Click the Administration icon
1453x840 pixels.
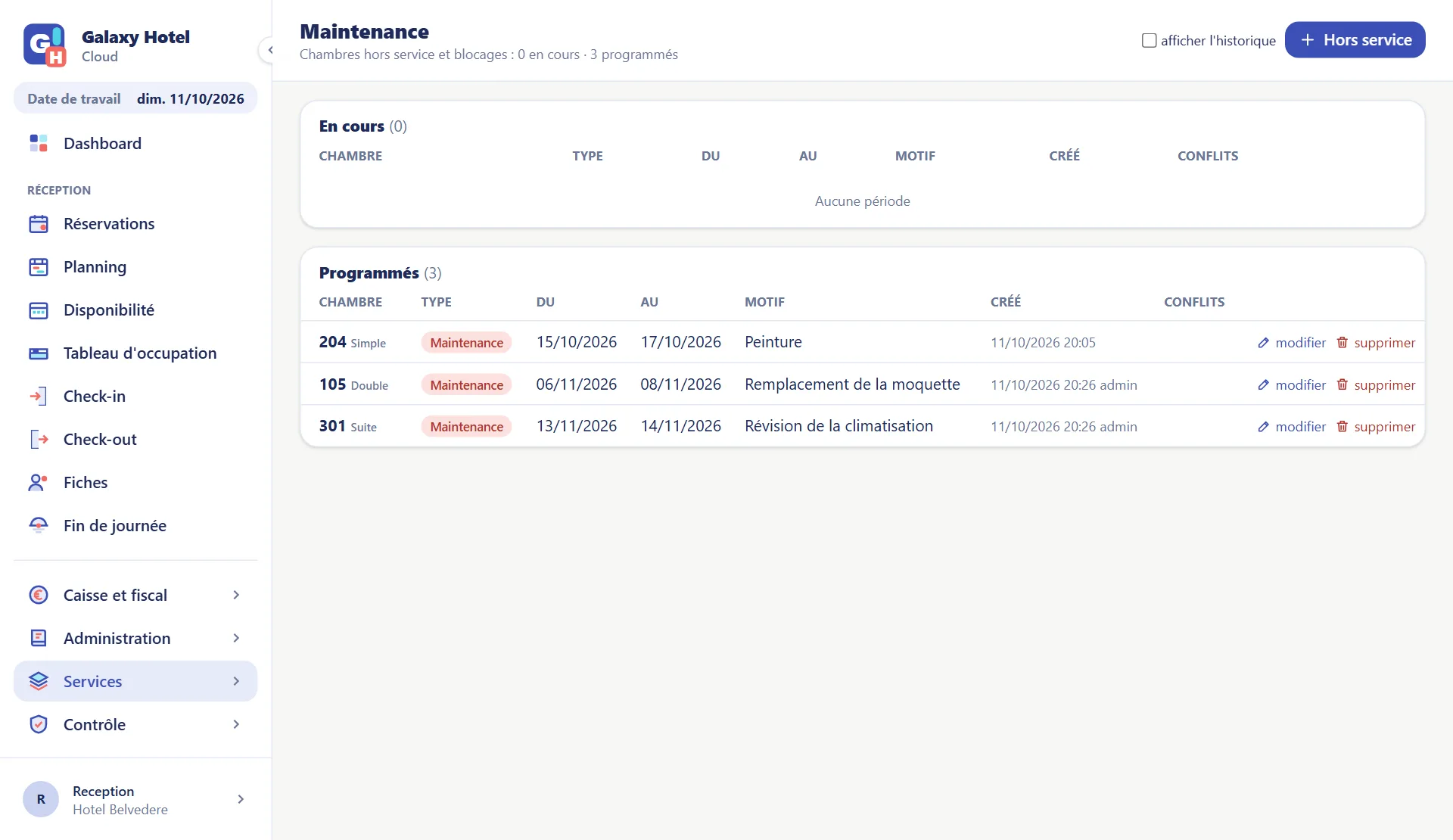pos(39,639)
